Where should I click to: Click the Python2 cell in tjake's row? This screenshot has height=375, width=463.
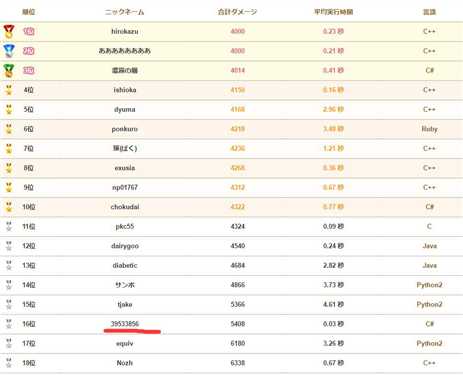click(429, 305)
